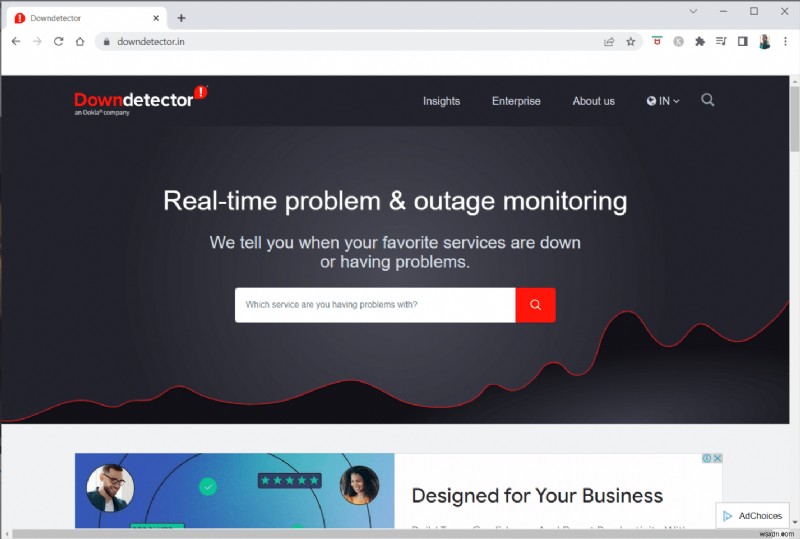Image resolution: width=800 pixels, height=539 pixels.
Task: Close the Designed for Your Business ad
Action: [717, 458]
